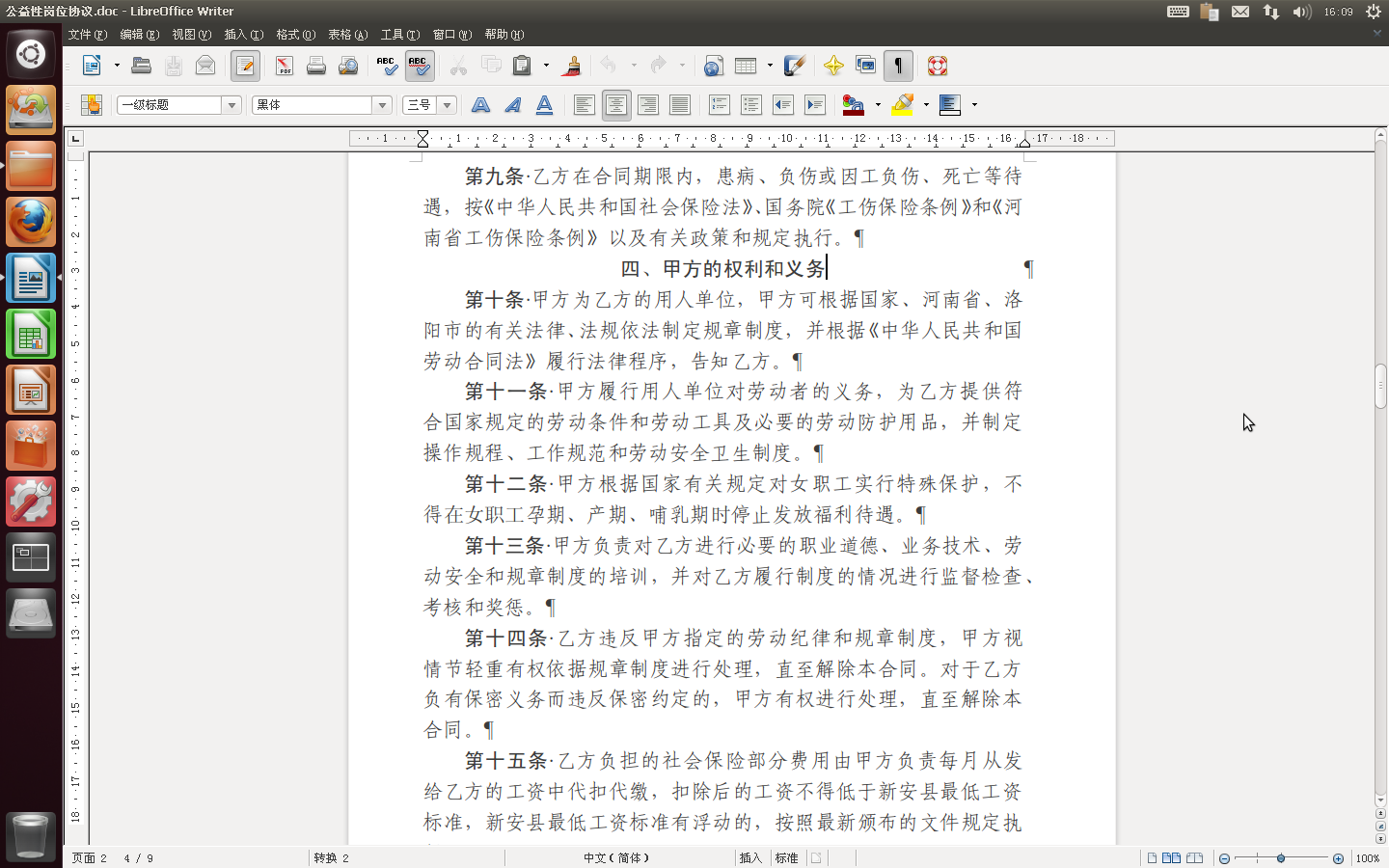Open the Page Preview icon
This screenshot has height=868, width=1389.
348,66
